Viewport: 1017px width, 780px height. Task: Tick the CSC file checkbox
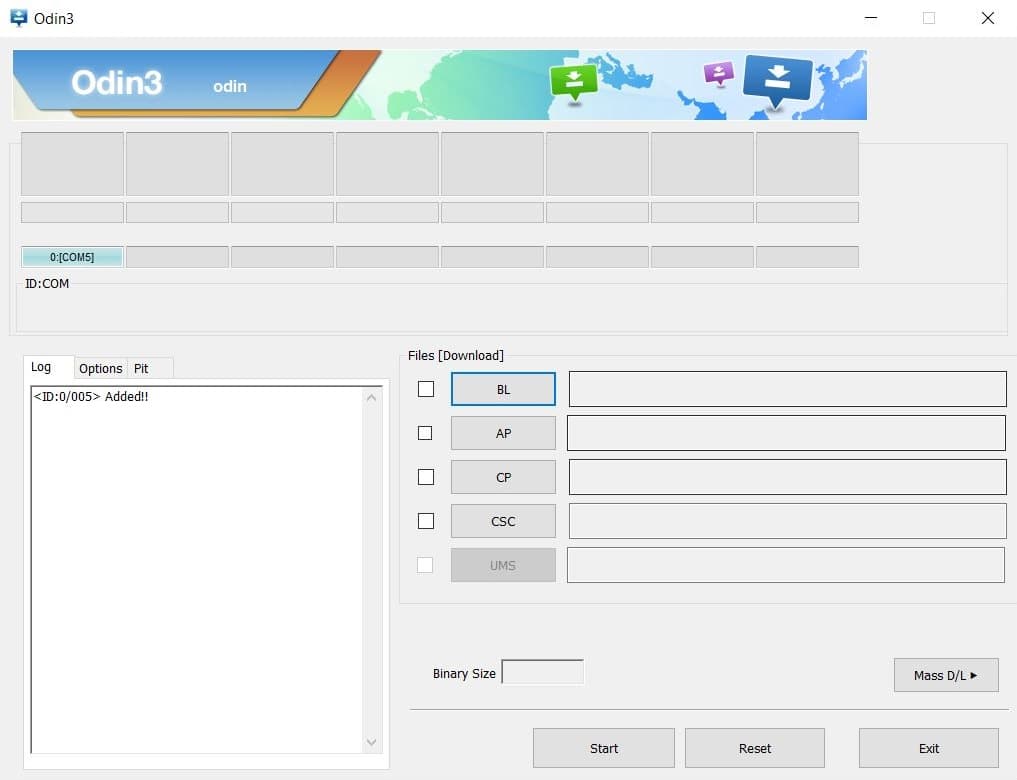426,521
